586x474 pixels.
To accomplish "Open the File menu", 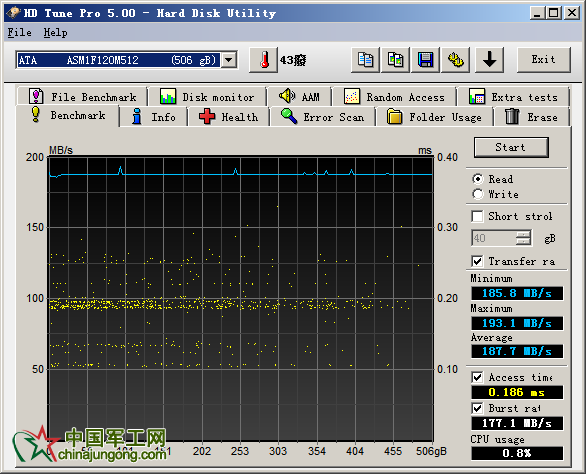I will pyautogui.click(x=19, y=33).
